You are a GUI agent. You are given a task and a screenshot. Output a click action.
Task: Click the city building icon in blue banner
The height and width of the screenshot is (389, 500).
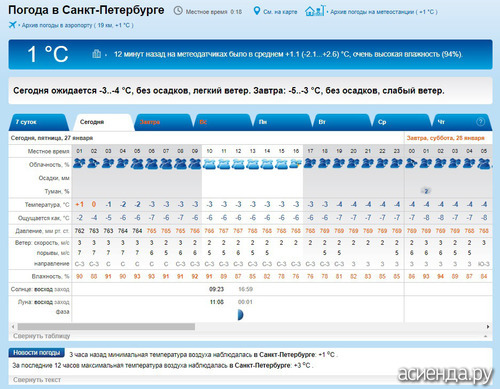tap(96, 53)
